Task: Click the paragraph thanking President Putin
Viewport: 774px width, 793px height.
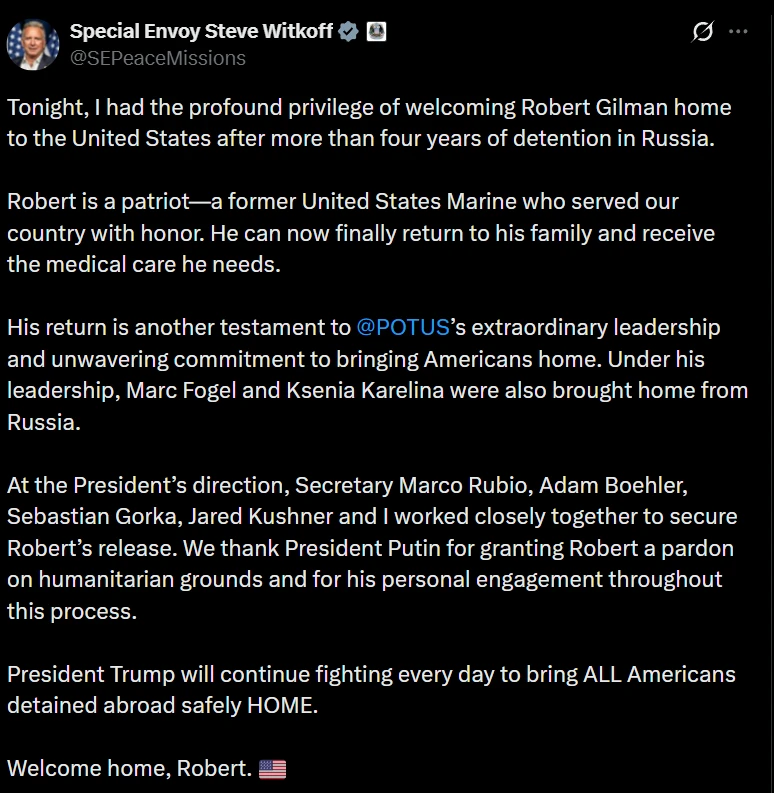Action: pos(372,548)
